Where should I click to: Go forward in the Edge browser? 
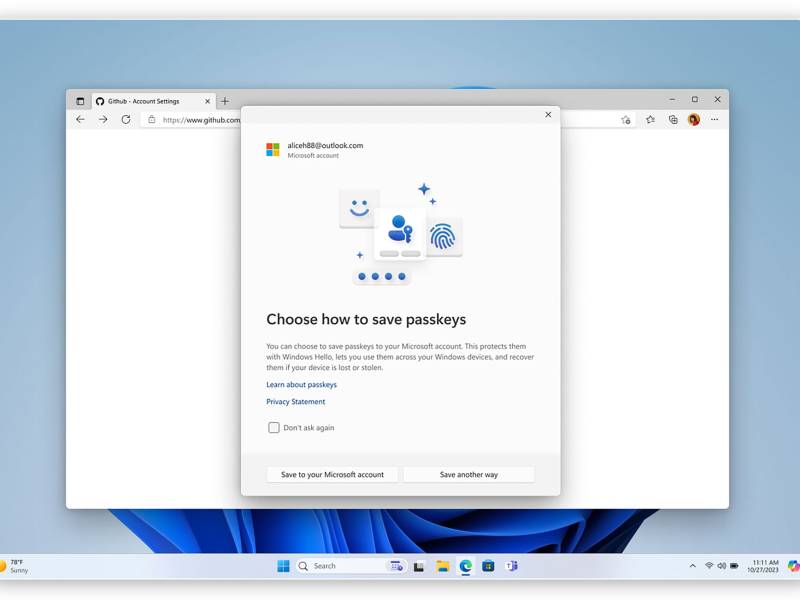coord(103,119)
